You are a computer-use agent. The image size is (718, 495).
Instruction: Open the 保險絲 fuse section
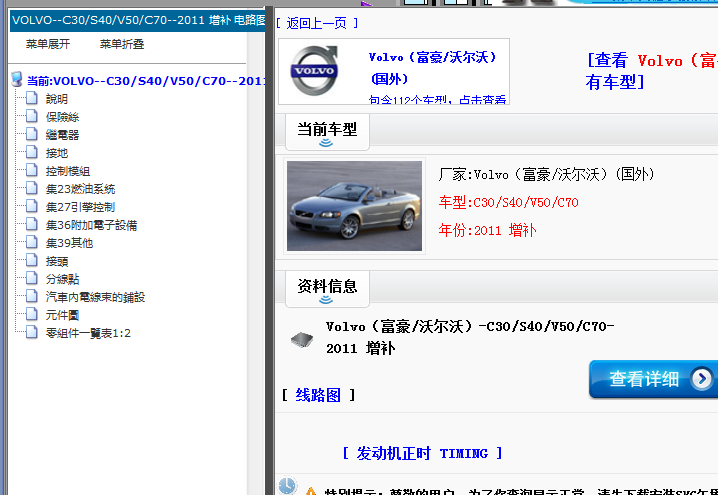tap(62, 117)
